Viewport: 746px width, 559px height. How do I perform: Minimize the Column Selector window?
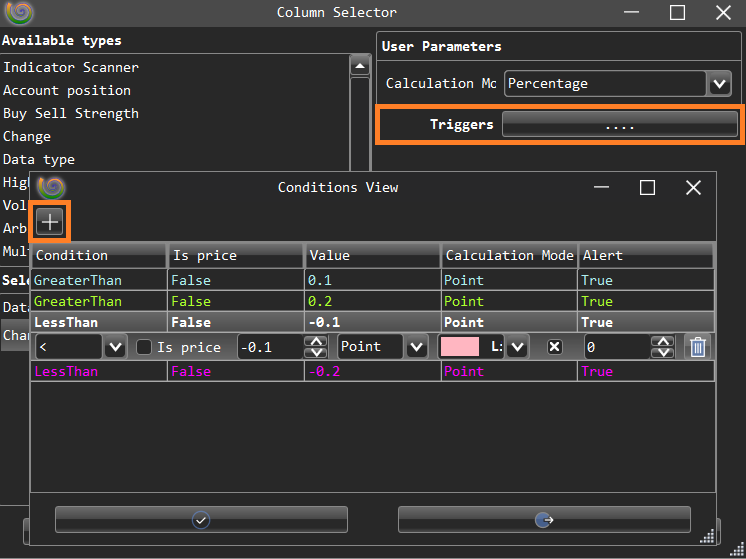click(x=631, y=13)
